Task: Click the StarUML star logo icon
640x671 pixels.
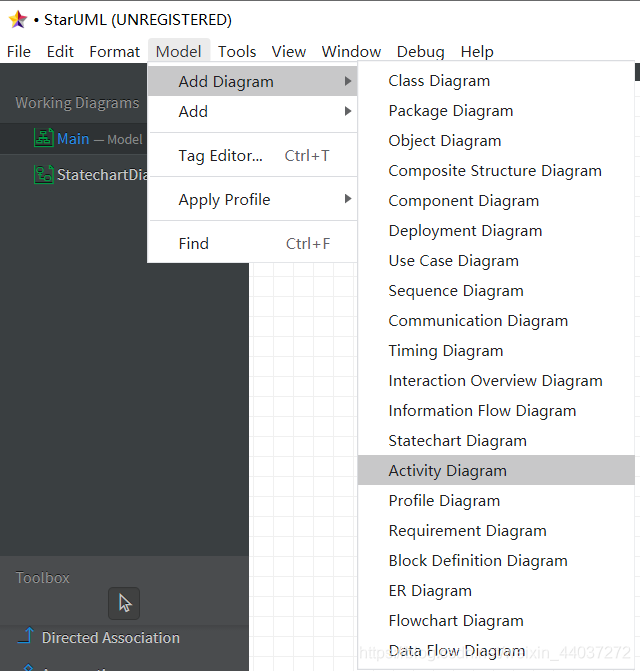Action: tap(18, 19)
